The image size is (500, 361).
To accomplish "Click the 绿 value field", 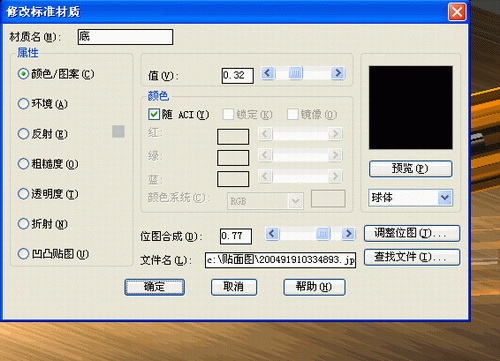I will 233,158.
